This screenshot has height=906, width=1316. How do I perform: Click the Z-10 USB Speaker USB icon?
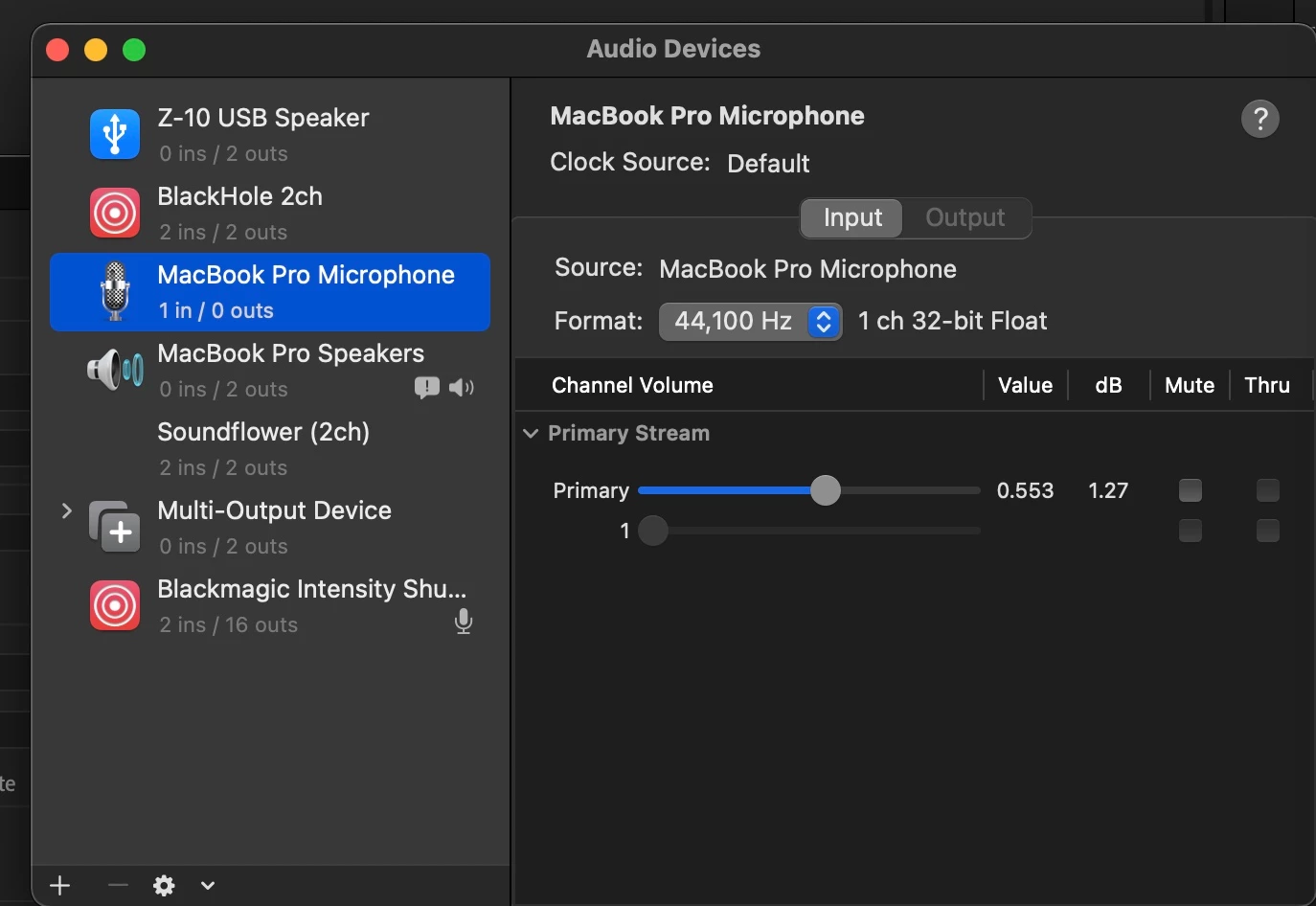pyautogui.click(x=115, y=134)
